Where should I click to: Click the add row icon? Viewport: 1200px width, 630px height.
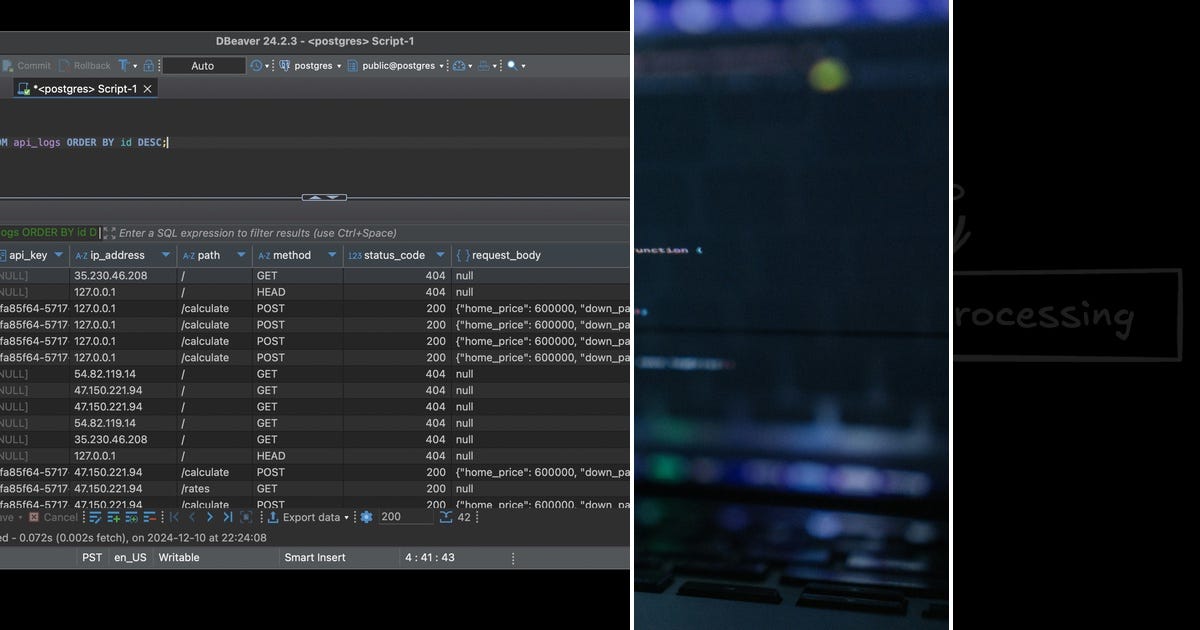point(114,517)
